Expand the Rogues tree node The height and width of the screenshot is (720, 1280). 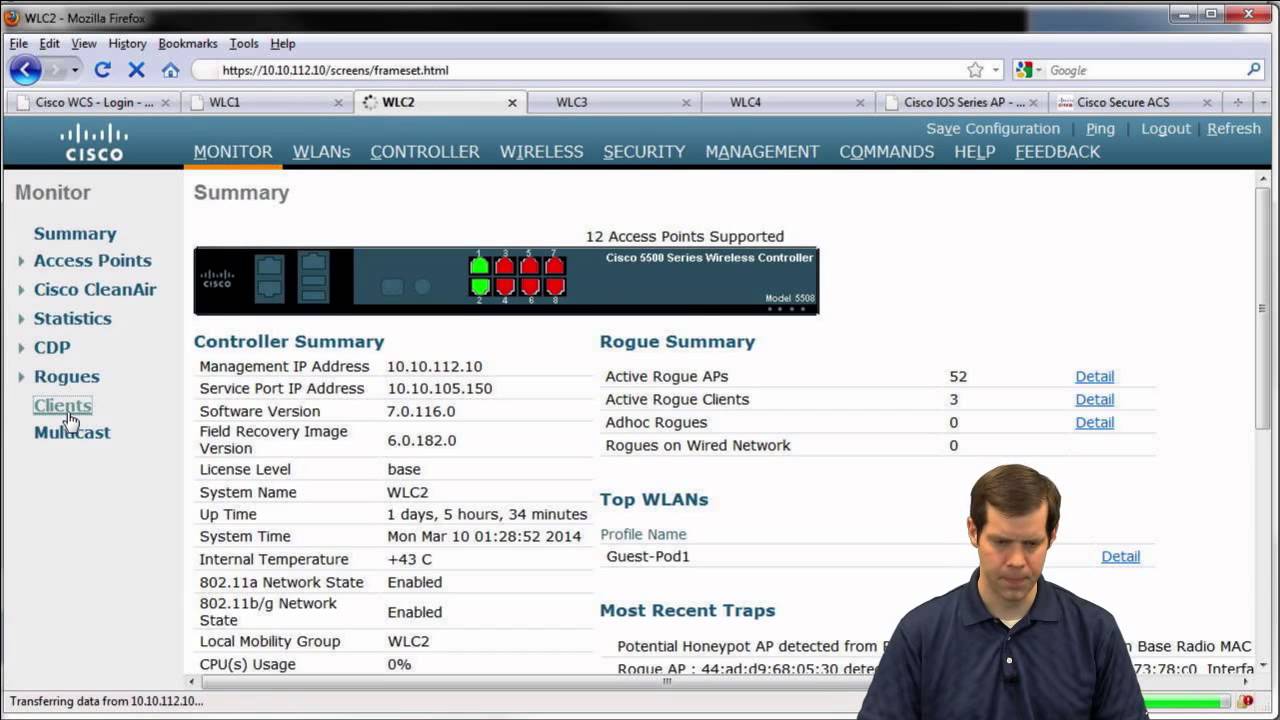tap(21, 377)
